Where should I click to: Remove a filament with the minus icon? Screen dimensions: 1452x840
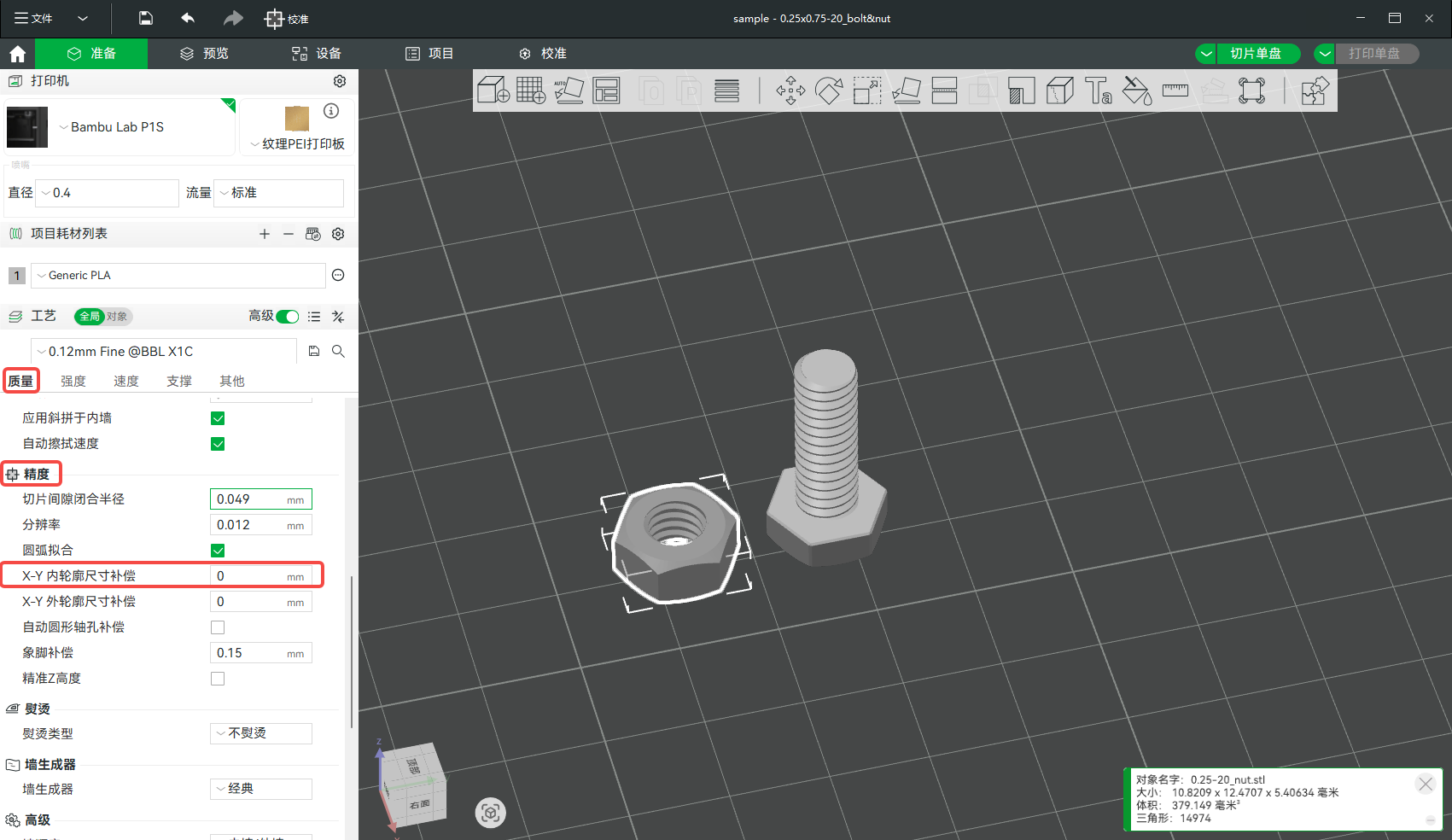(x=289, y=234)
